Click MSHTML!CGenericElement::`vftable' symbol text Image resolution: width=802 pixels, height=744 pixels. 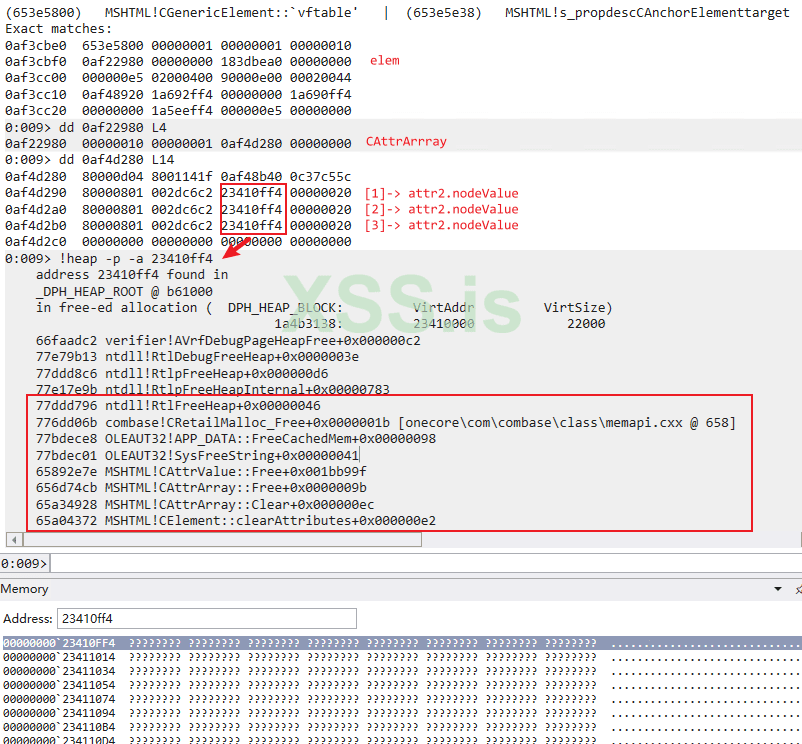pos(231,12)
